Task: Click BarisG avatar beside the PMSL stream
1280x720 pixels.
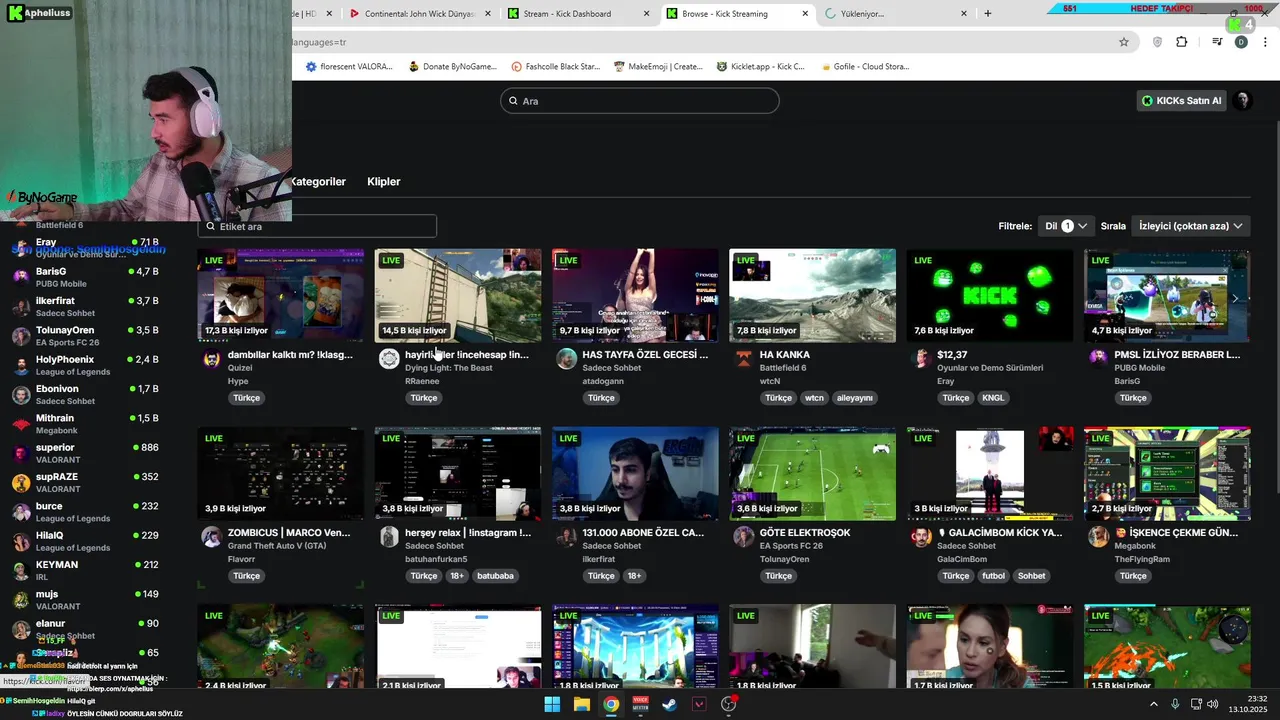Action: tap(1098, 360)
